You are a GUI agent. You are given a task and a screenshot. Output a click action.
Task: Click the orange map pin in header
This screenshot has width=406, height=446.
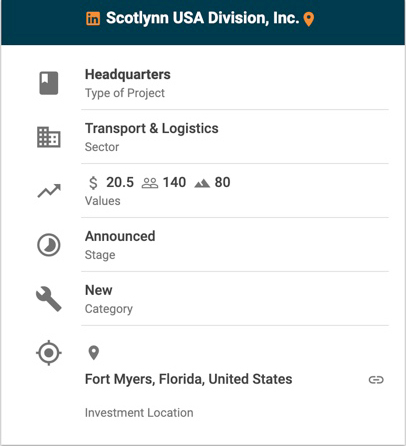pyautogui.click(x=309, y=19)
